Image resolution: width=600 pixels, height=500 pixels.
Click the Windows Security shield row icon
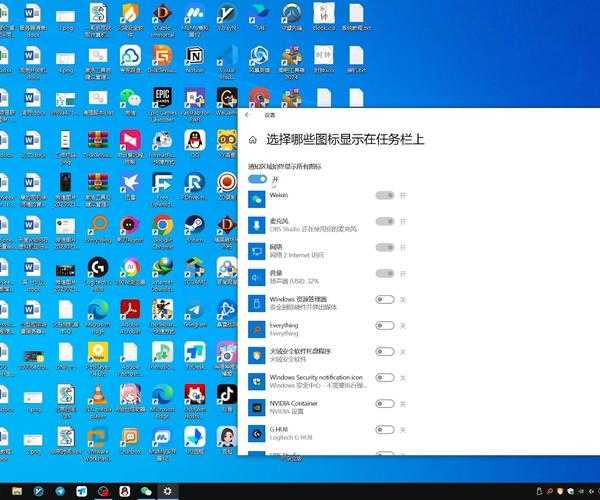[256, 382]
